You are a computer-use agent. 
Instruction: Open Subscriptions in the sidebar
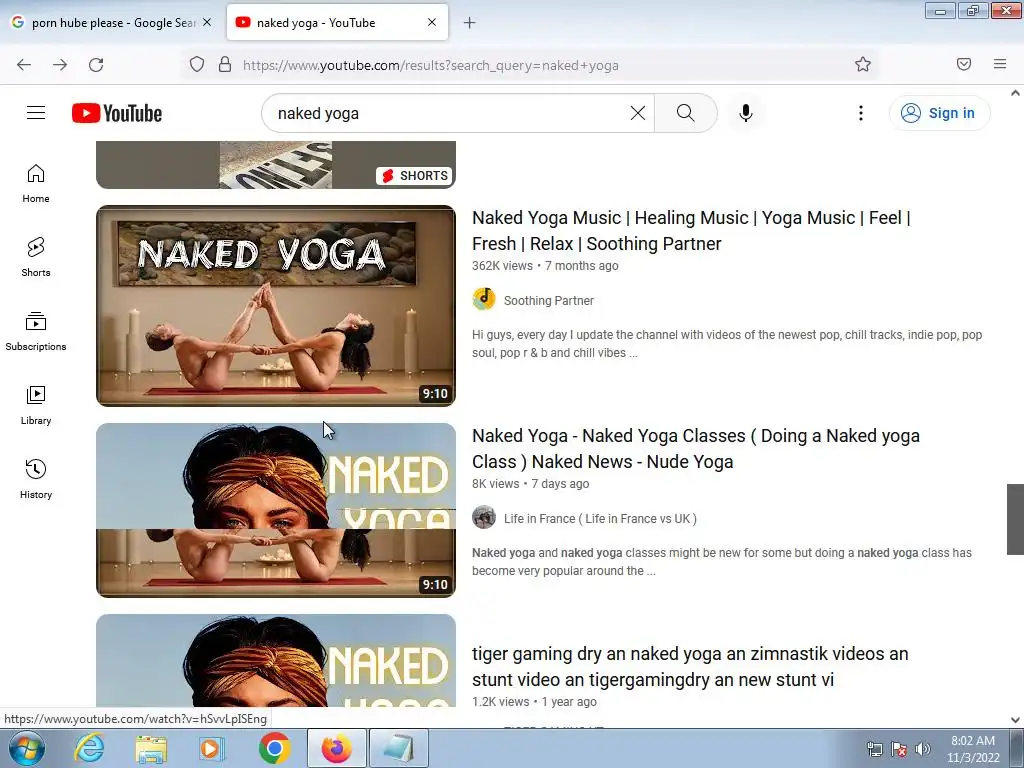pyautogui.click(x=36, y=331)
